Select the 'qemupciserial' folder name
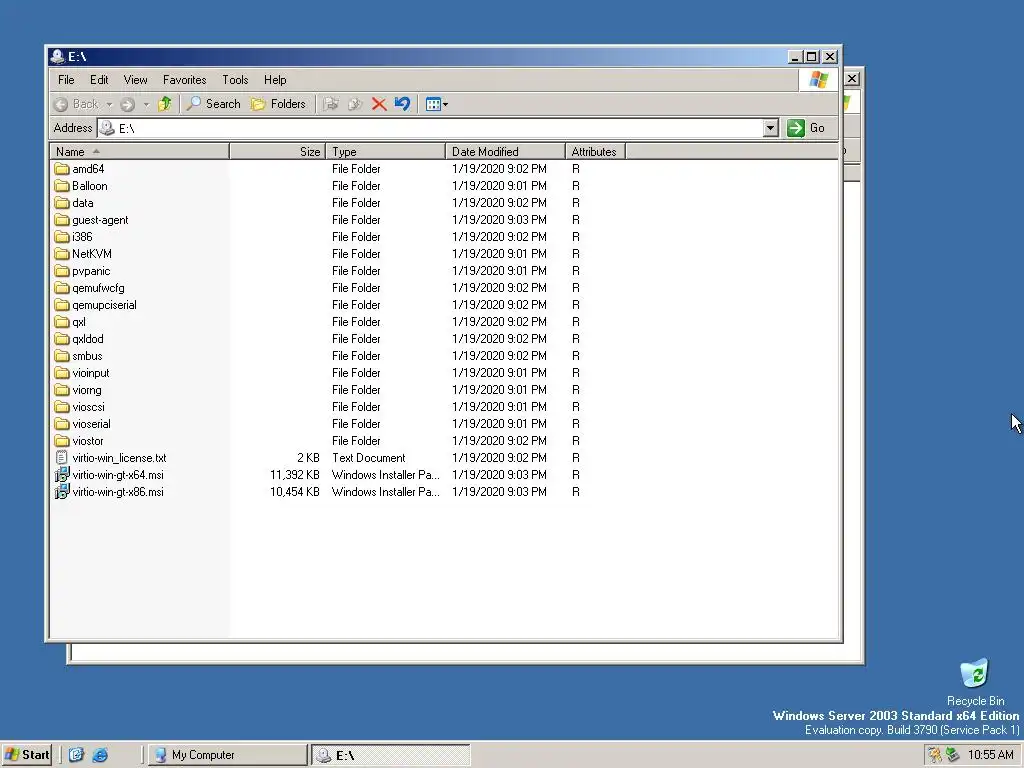The image size is (1024, 768). (x=104, y=305)
